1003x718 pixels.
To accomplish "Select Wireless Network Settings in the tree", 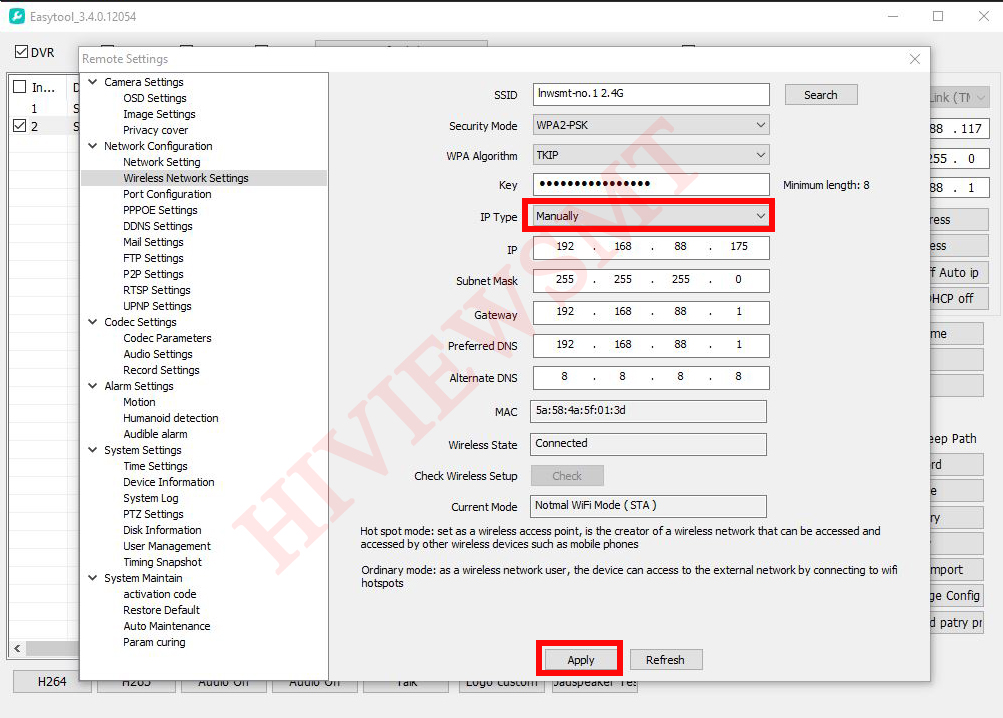I will click(x=186, y=178).
